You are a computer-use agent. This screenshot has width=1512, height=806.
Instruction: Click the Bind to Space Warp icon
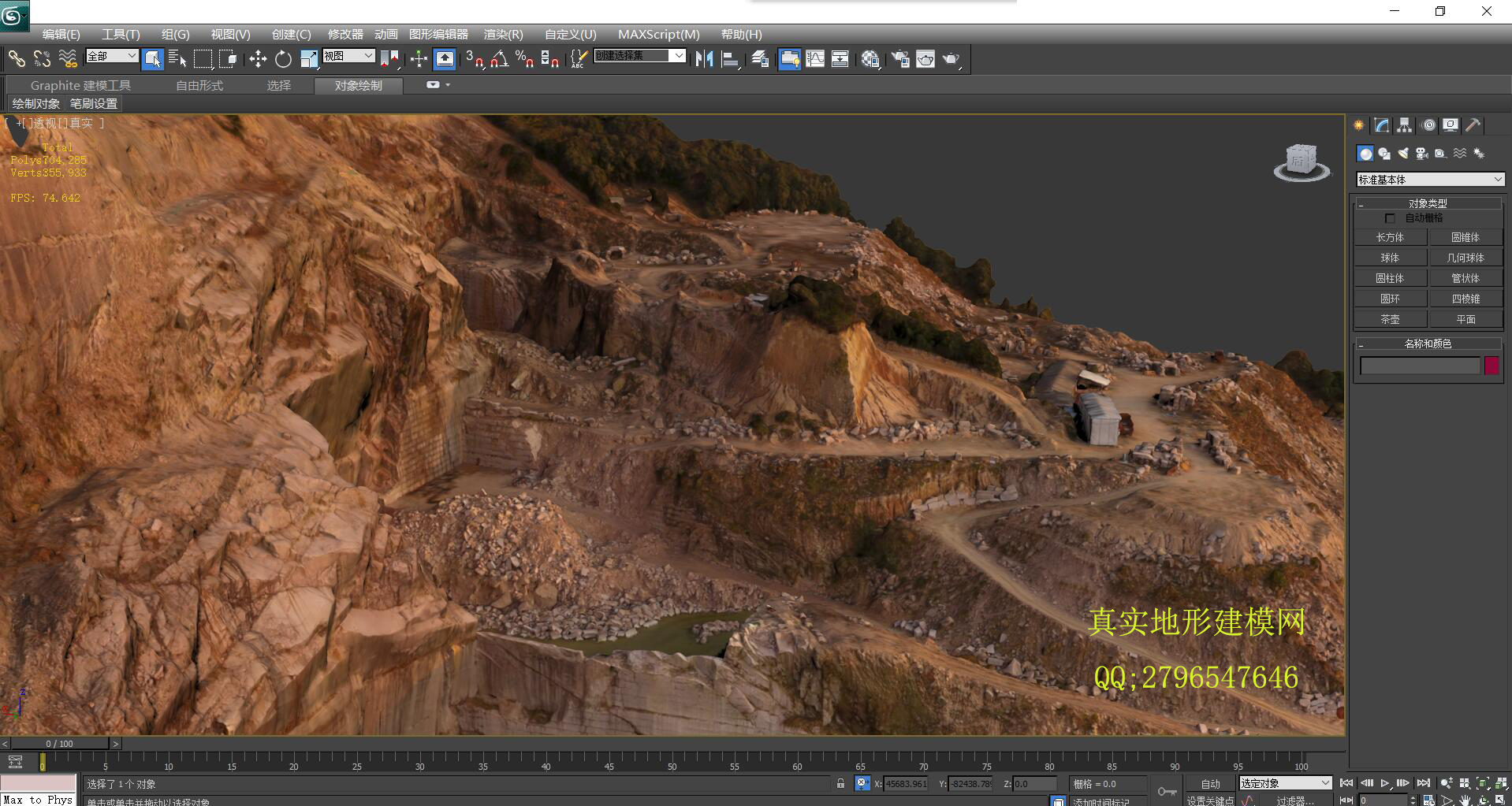pos(68,58)
